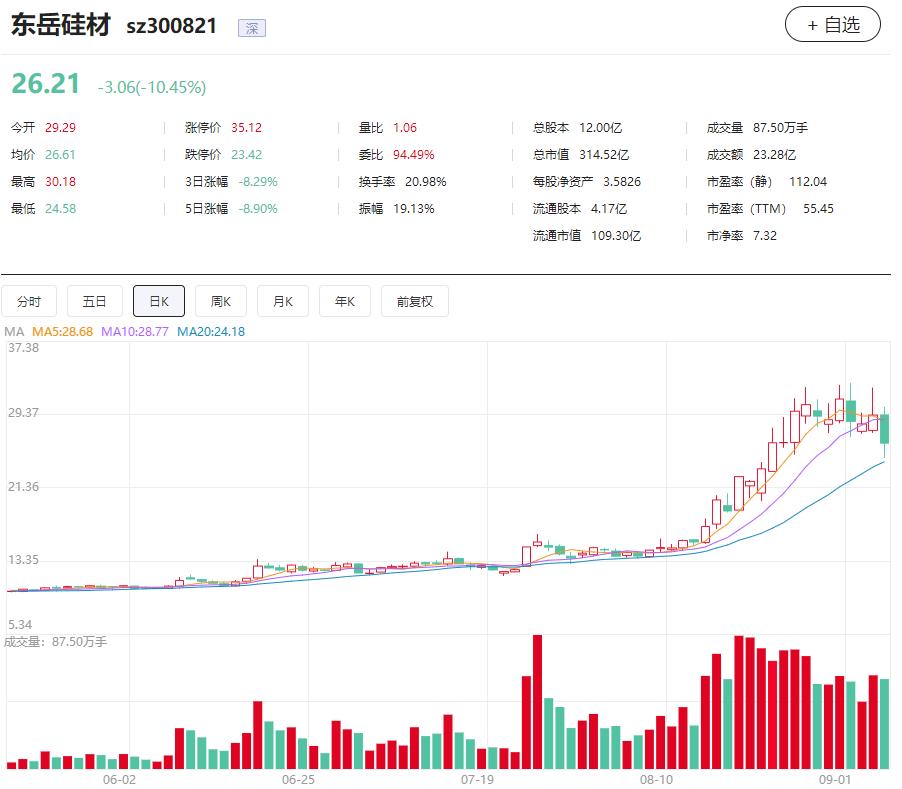Switch to 分时 chart tab
Image resolution: width=902 pixels, height=789 pixels.
coord(29,301)
